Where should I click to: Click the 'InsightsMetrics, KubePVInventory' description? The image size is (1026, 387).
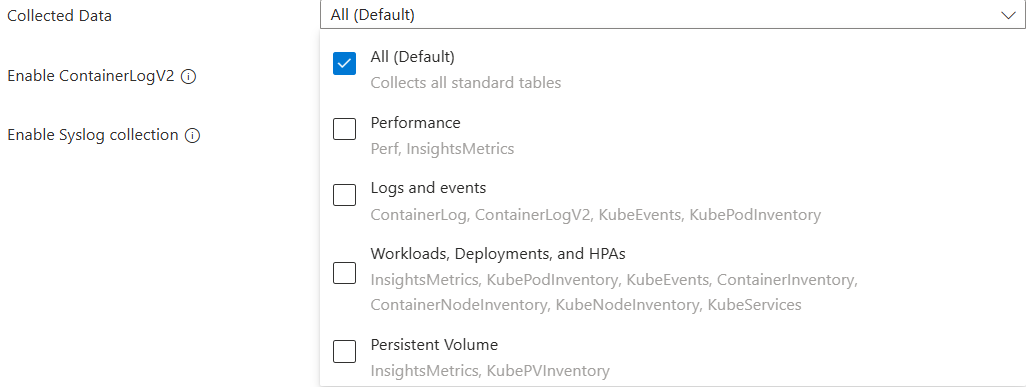(490, 371)
